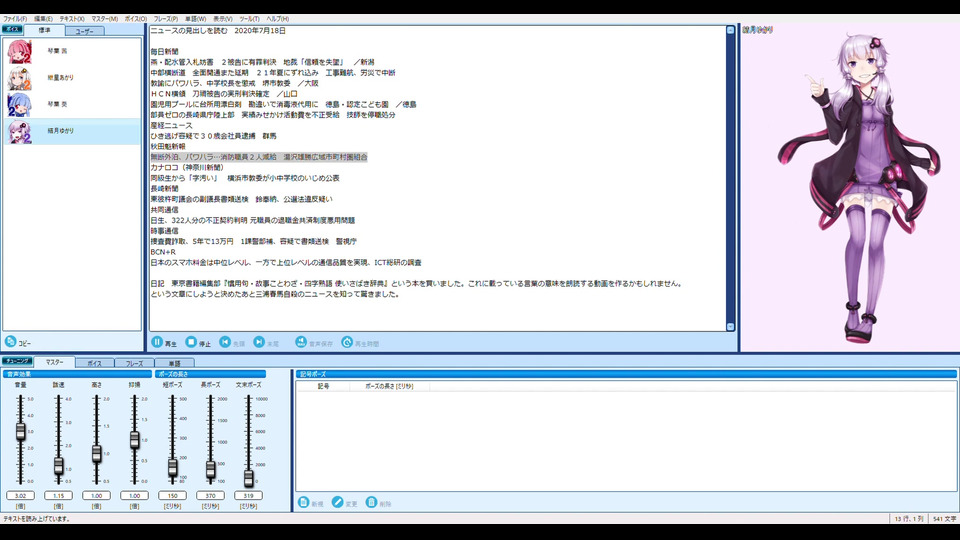Click the 短ポーズ value field showing 150
The height and width of the screenshot is (540, 960).
[172, 495]
